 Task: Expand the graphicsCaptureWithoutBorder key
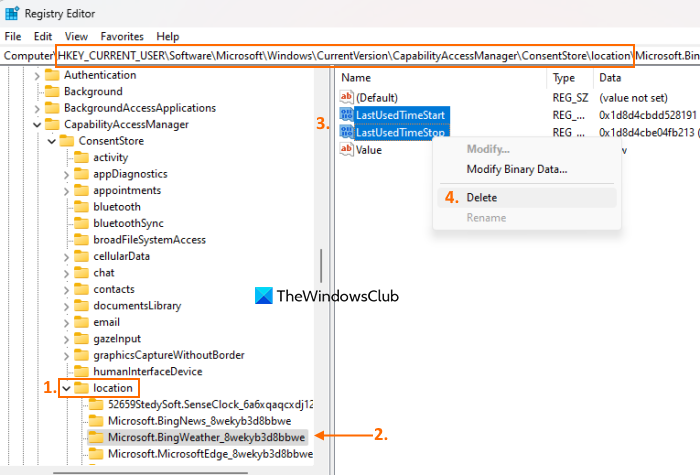click(x=67, y=356)
